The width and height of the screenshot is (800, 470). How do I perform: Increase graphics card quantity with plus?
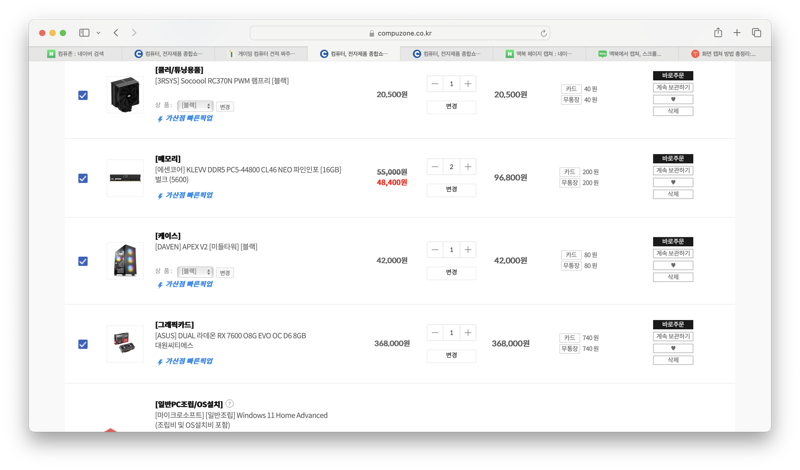click(x=468, y=333)
